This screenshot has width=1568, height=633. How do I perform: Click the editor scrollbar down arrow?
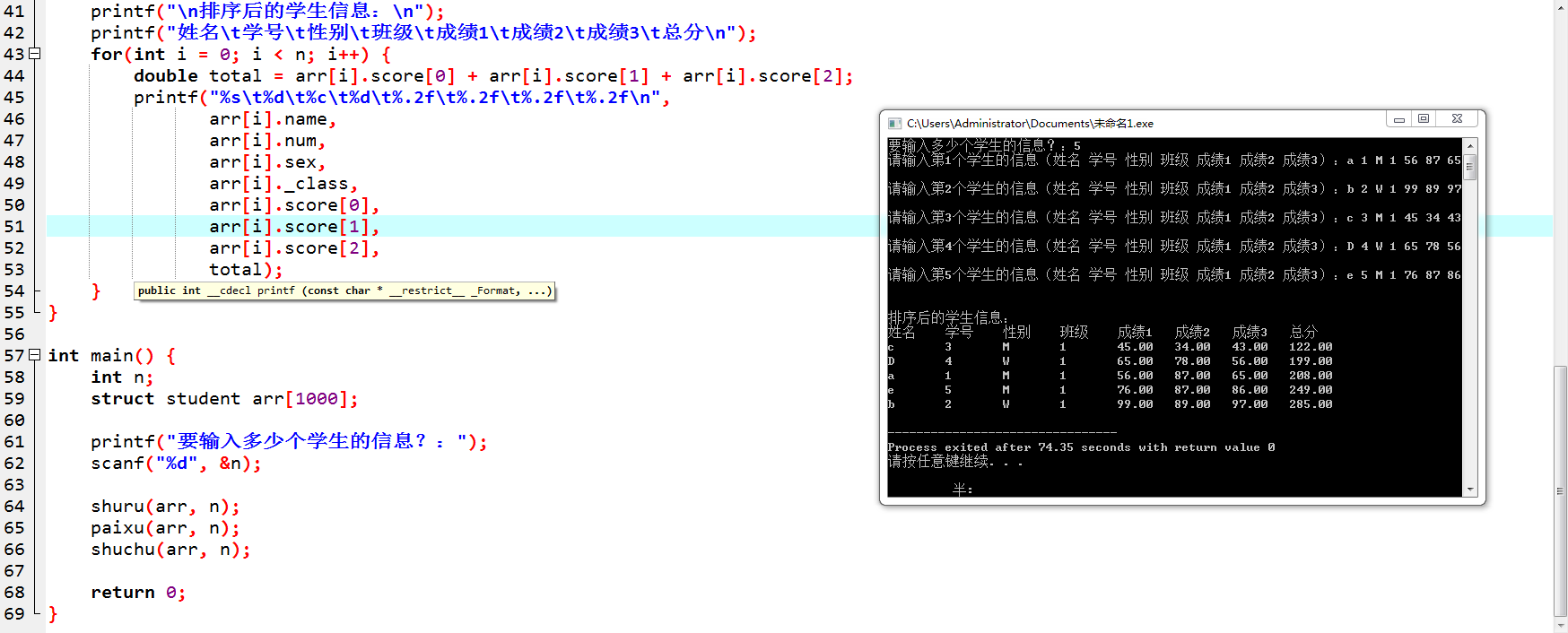click(1561, 625)
